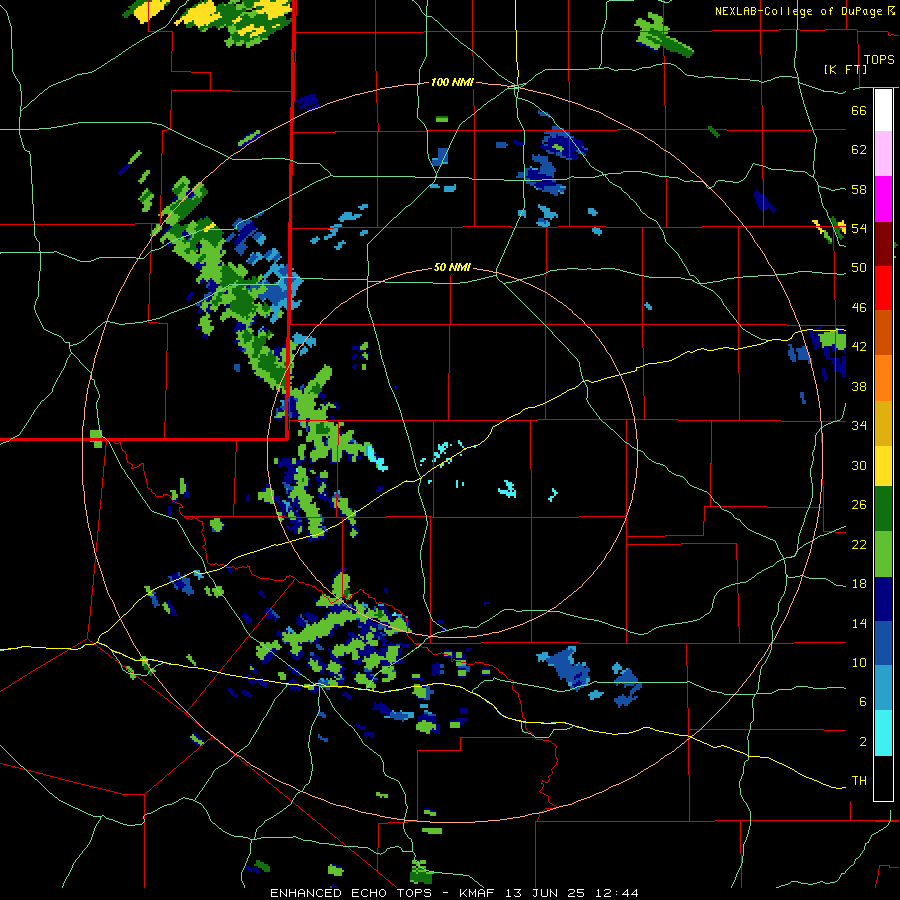Click the white swatch in the tops legend
Image resolution: width=900 pixels, height=900 pixels.
point(883,110)
